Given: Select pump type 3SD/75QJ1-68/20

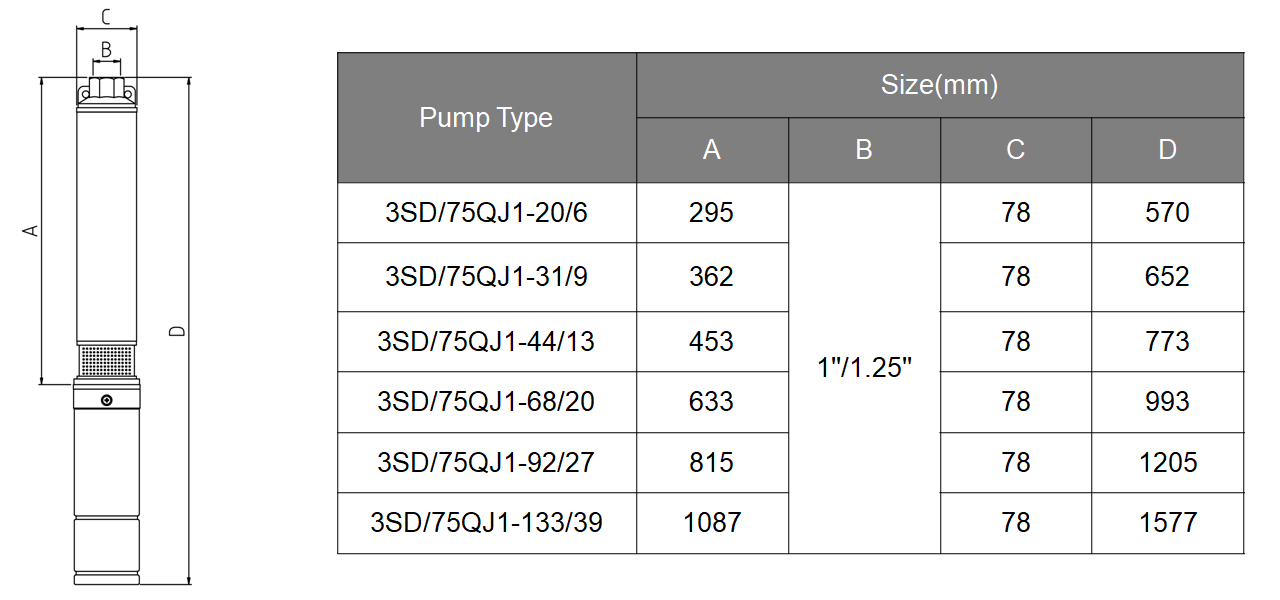Looking at the screenshot, I should click(x=486, y=402).
